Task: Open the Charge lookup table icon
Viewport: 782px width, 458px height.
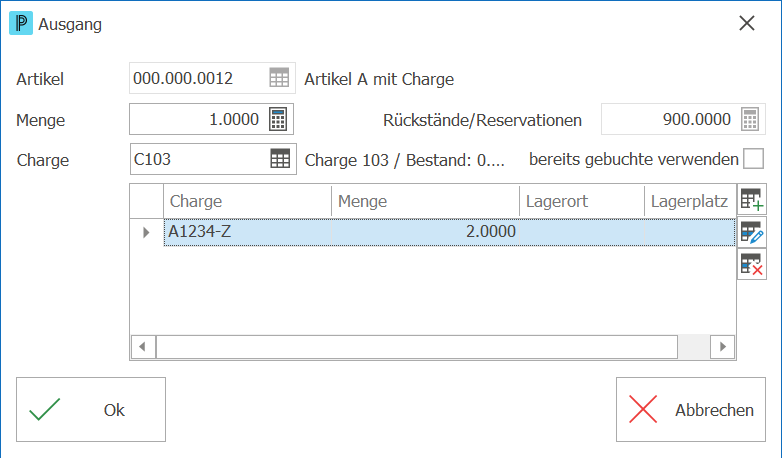Action: [280, 159]
